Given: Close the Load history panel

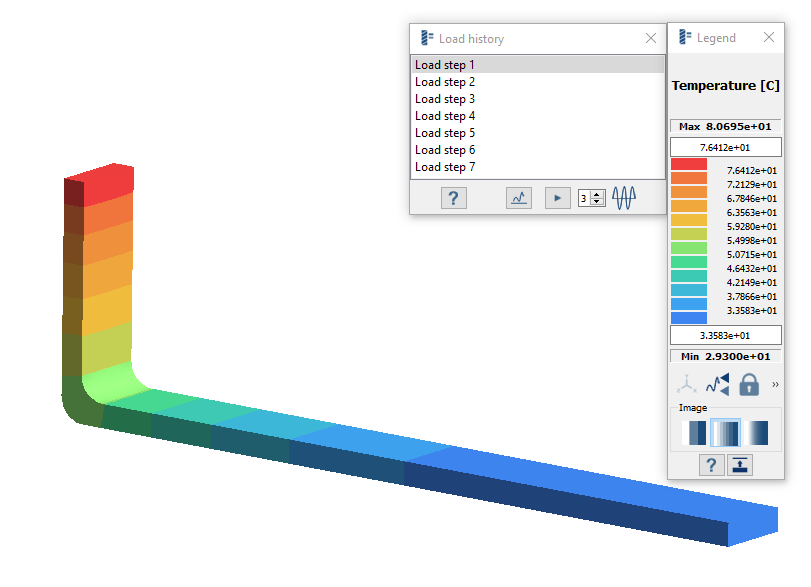Looking at the screenshot, I should 651,38.
